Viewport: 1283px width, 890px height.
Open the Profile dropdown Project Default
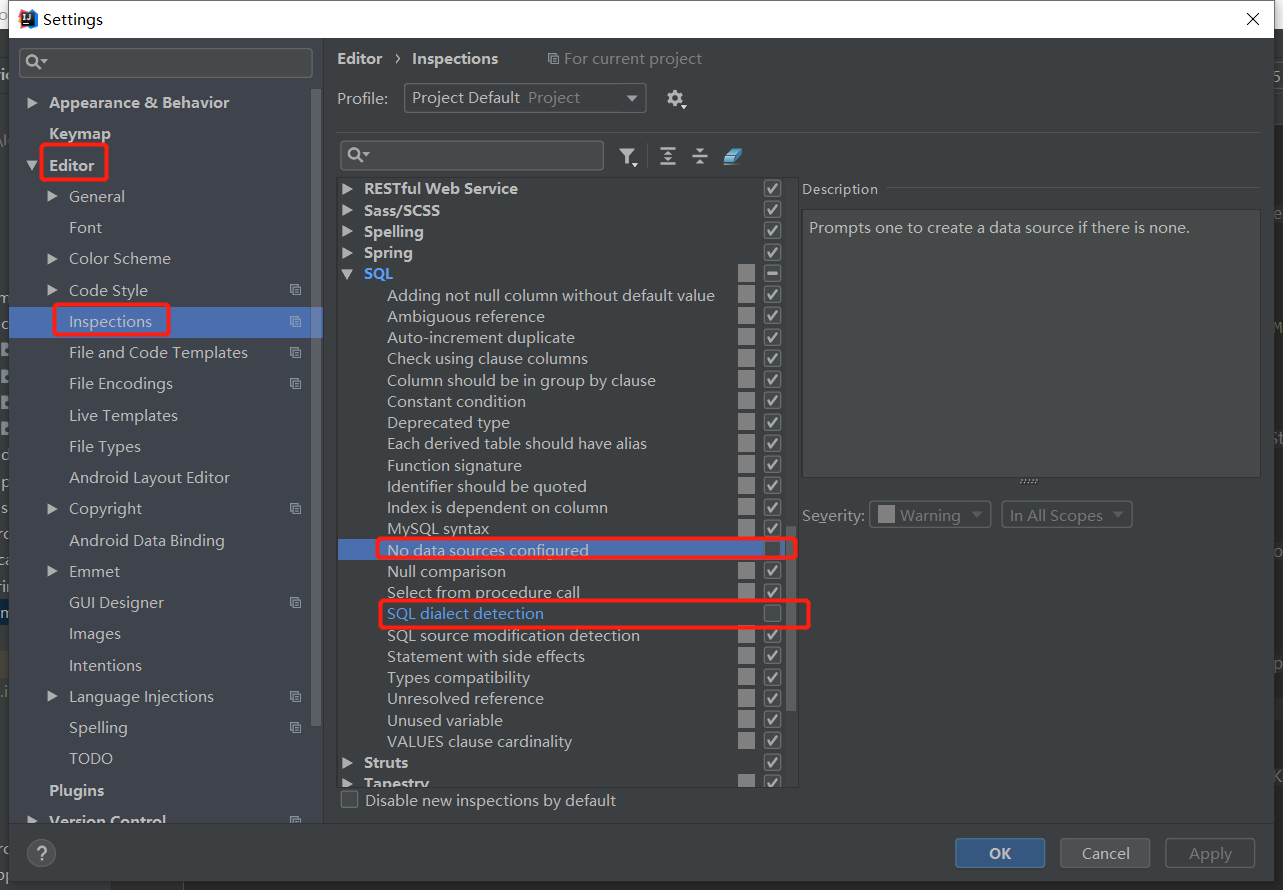(525, 98)
